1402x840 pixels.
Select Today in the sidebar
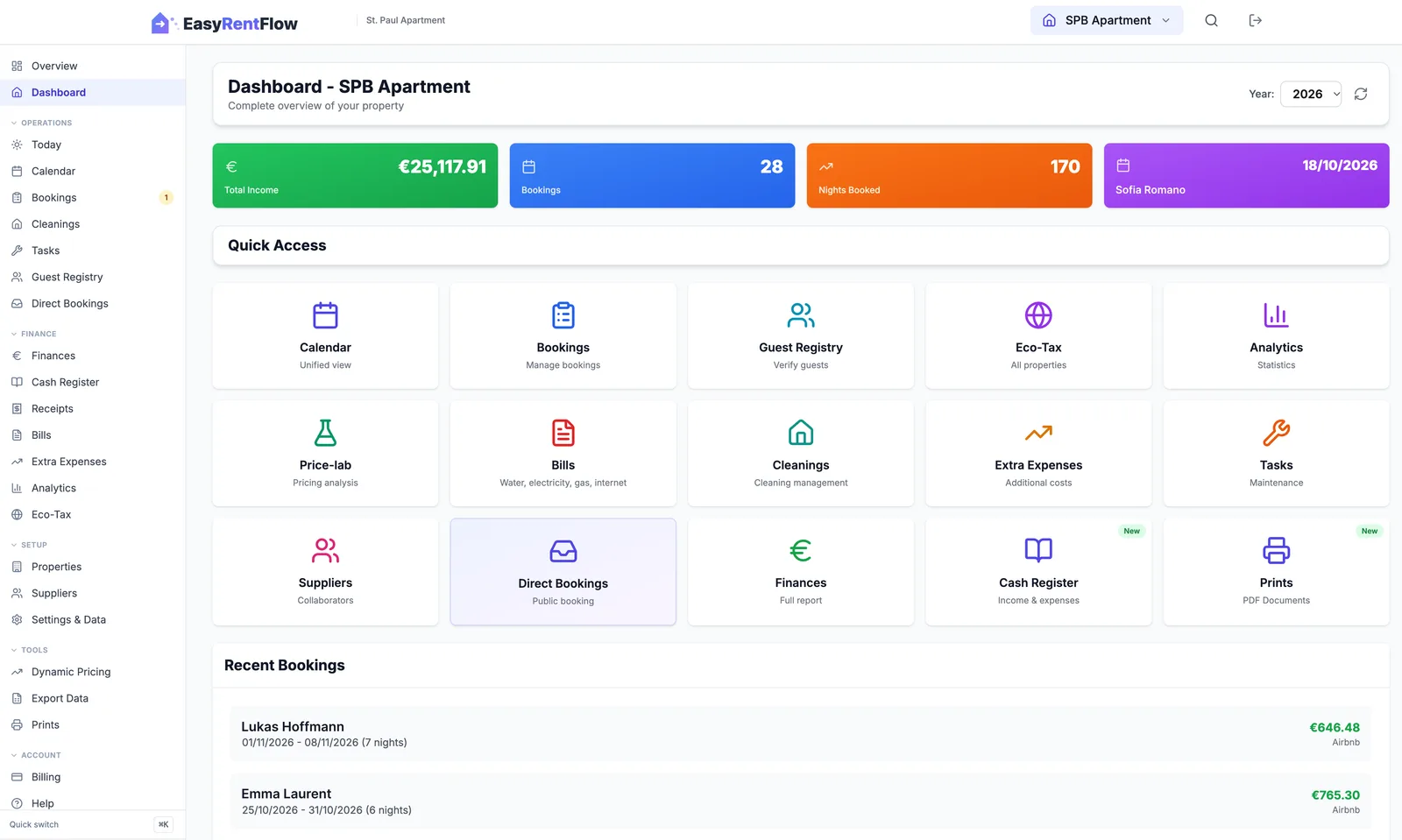tap(93, 145)
